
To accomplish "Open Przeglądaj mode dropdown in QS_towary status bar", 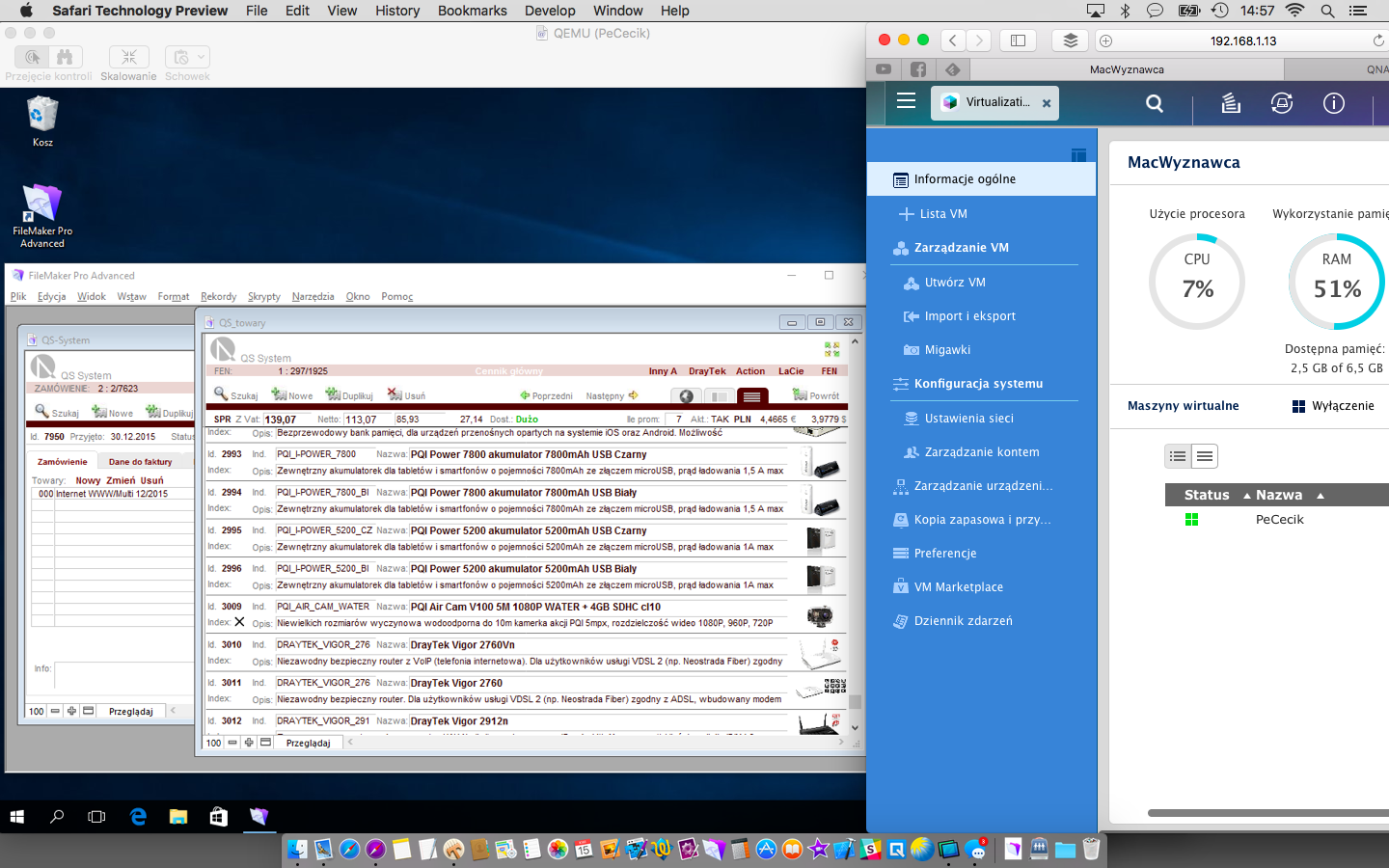I will (x=309, y=743).
